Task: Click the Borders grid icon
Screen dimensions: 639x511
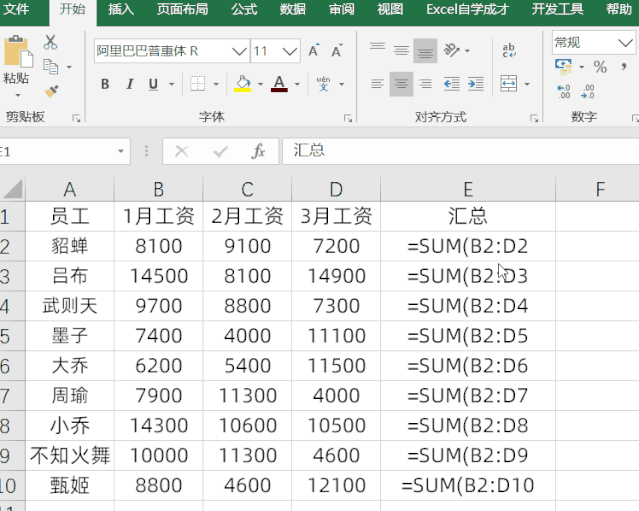Action: (198, 84)
